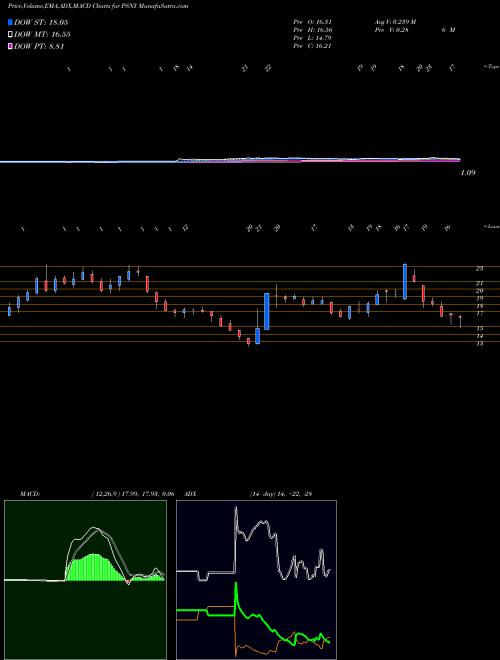Click the white ADX line peak in ADX panel
Image resolution: width=500 pixels, height=660 pixels.
coord(236,510)
